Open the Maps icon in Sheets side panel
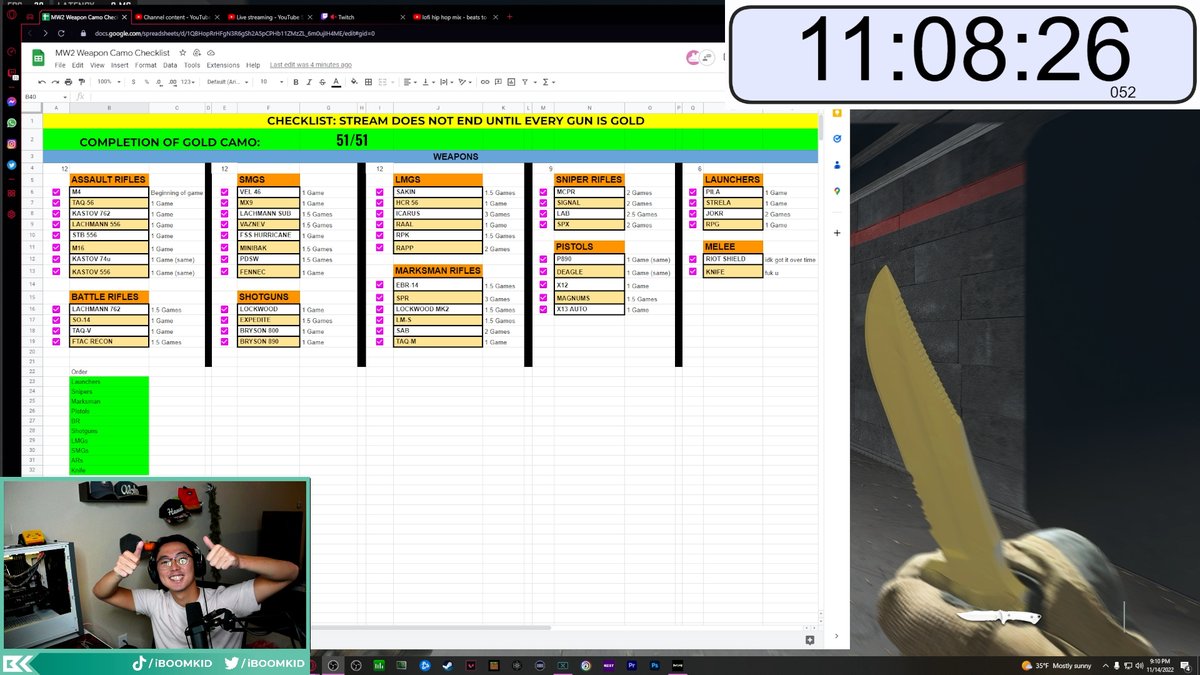Image resolution: width=1200 pixels, height=675 pixels. click(x=836, y=191)
